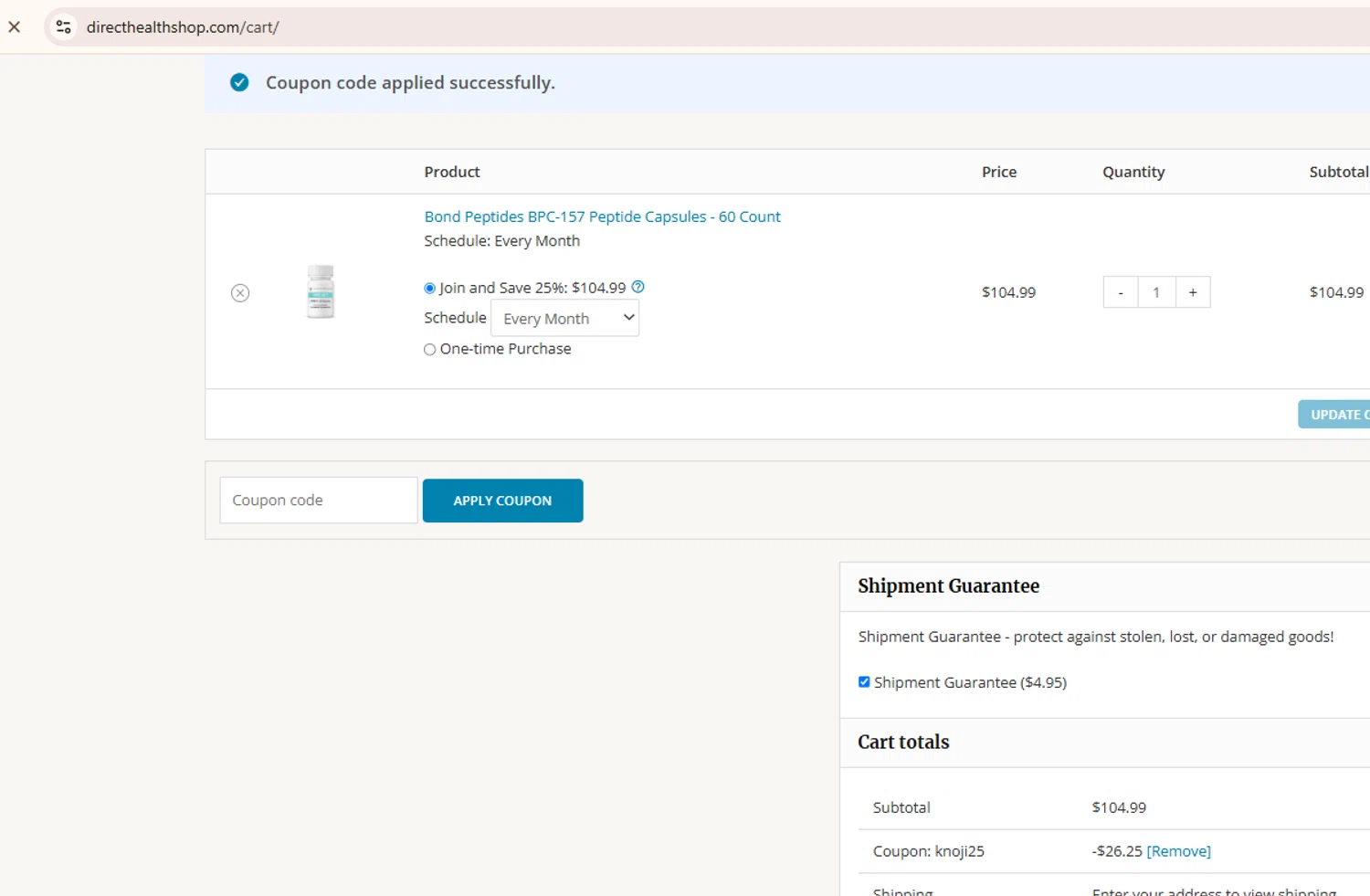Remove the BPC-157 item via circled X icon
Screen dimensions: 1370x896
[240, 292]
